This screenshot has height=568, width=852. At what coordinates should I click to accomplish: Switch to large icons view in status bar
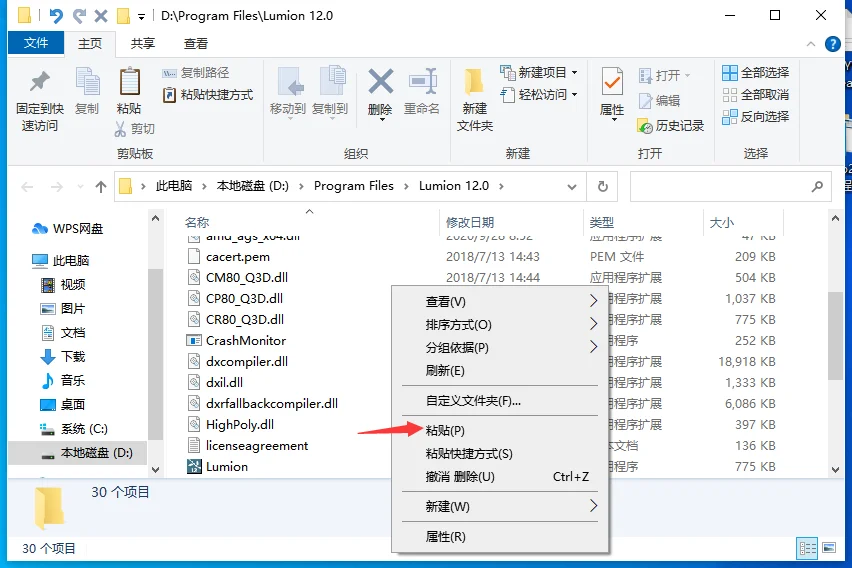pyautogui.click(x=829, y=548)
